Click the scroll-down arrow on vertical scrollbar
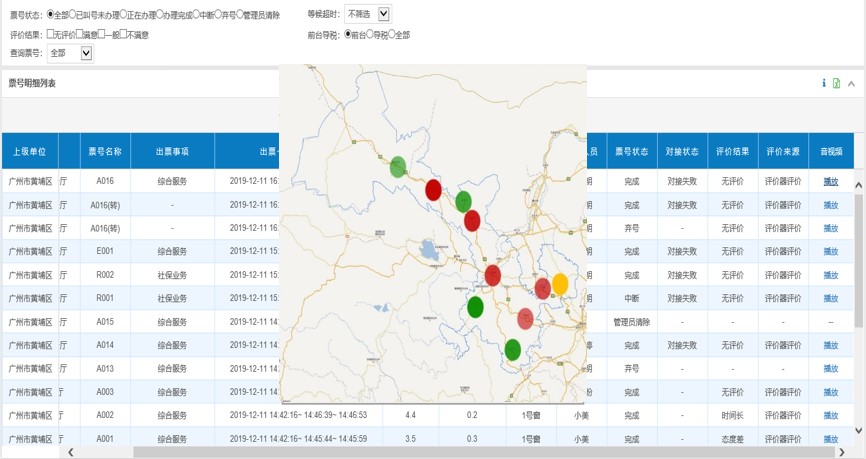The image size is (866, 459). (x=858, y=430)
